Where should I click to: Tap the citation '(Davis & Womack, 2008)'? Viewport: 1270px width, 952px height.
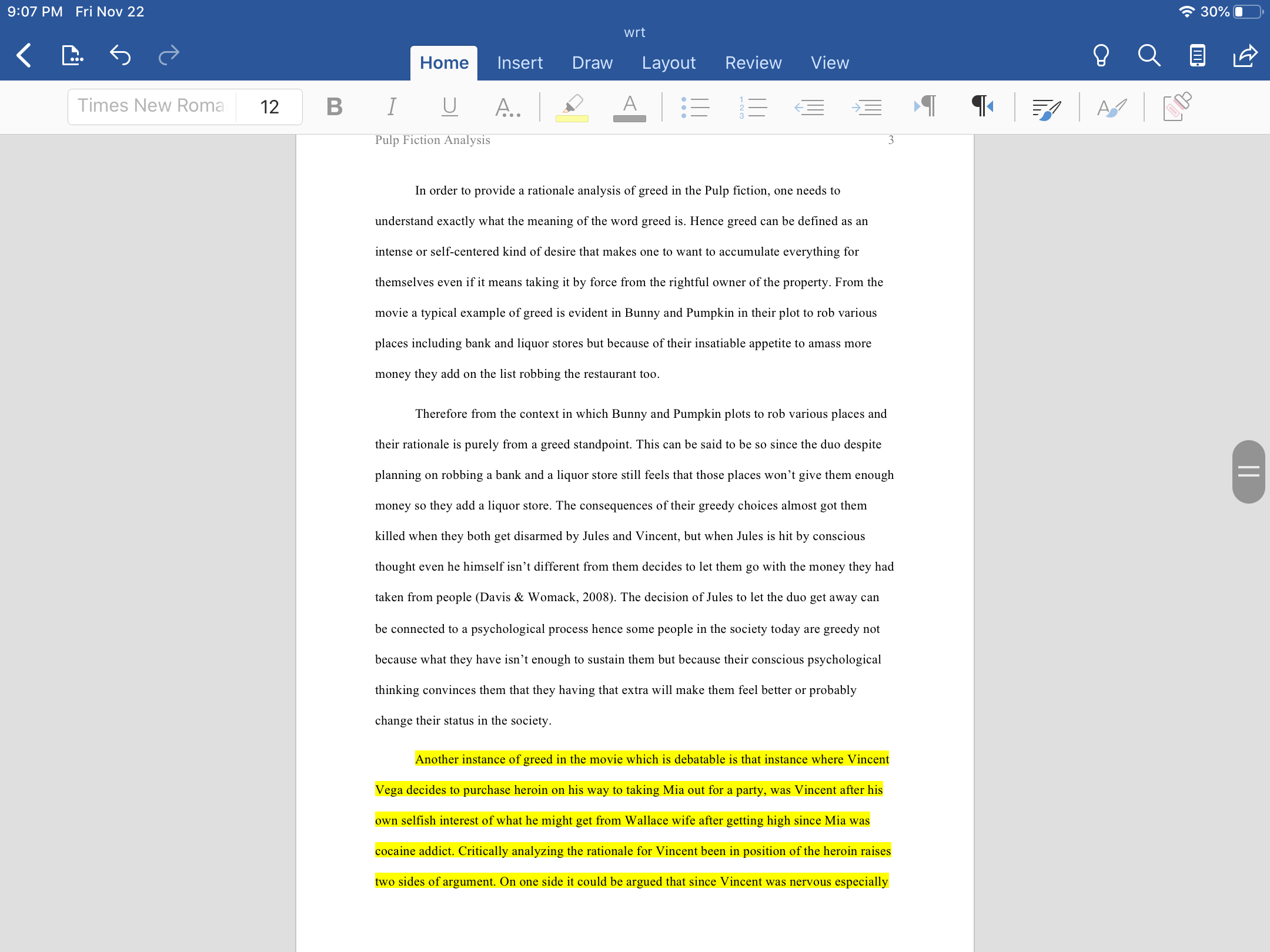point(545,597)
